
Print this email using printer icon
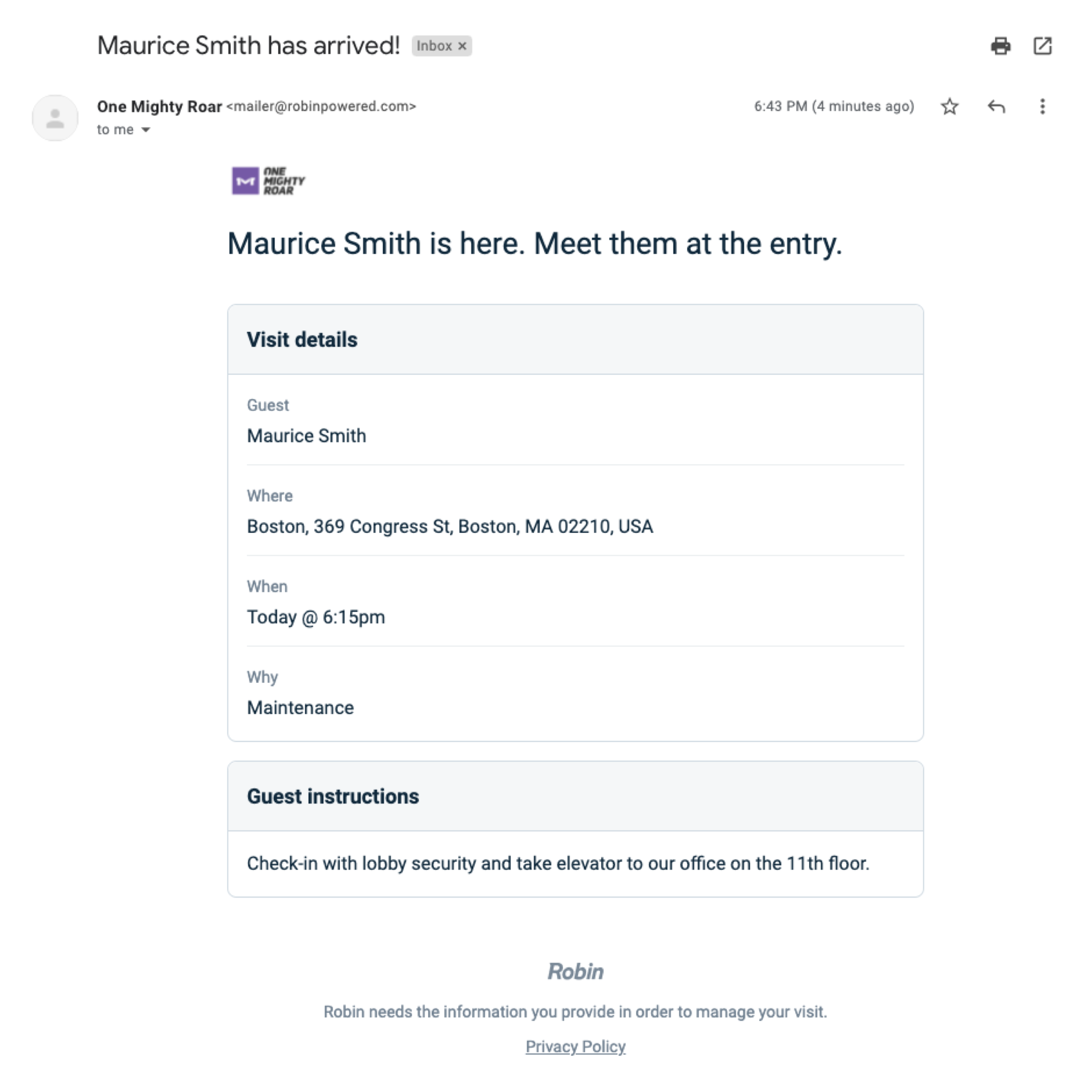[x=1000, y=46]
